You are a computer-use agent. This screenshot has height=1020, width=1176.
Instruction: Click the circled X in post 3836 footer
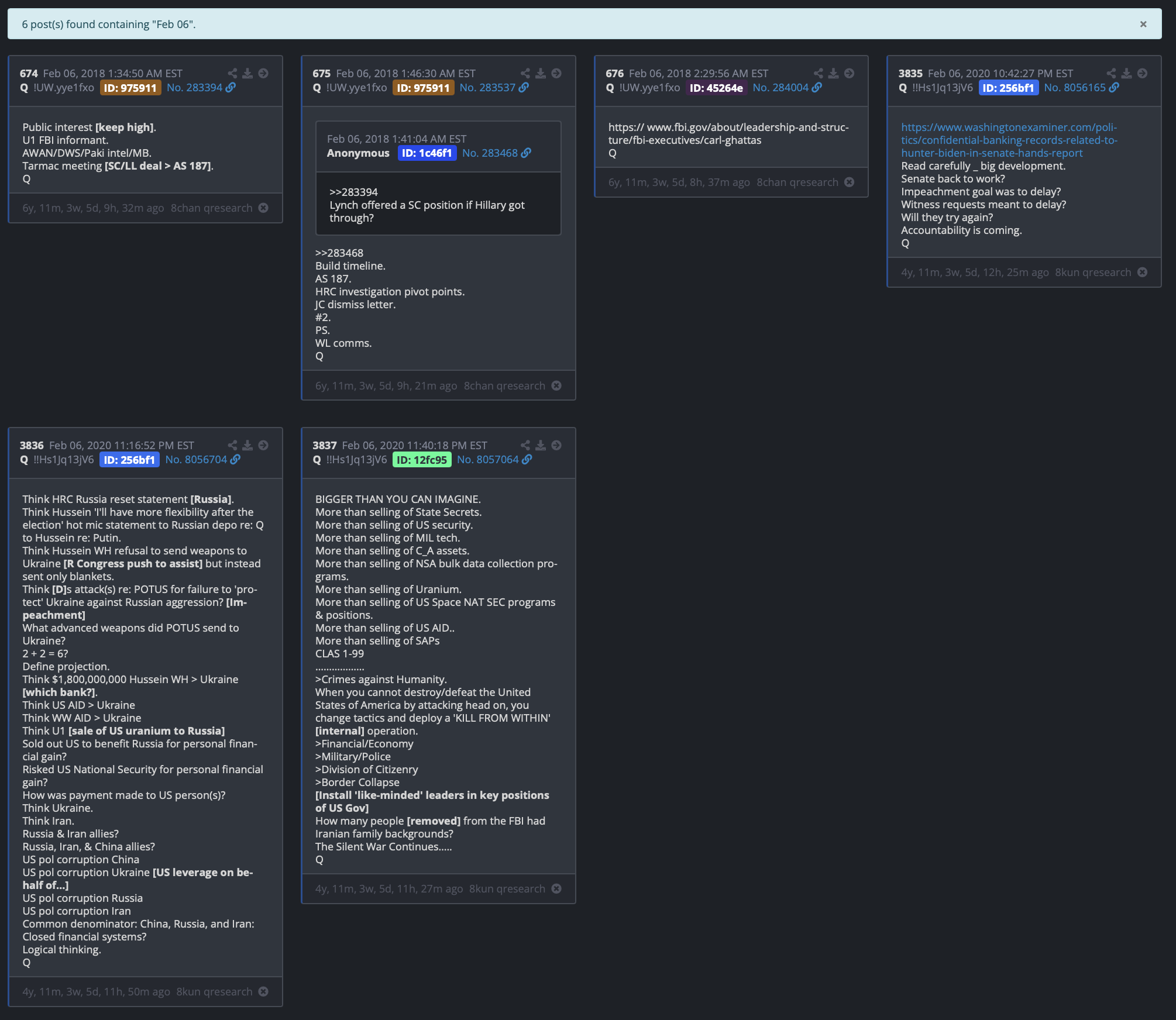click(x=263, y=991)
